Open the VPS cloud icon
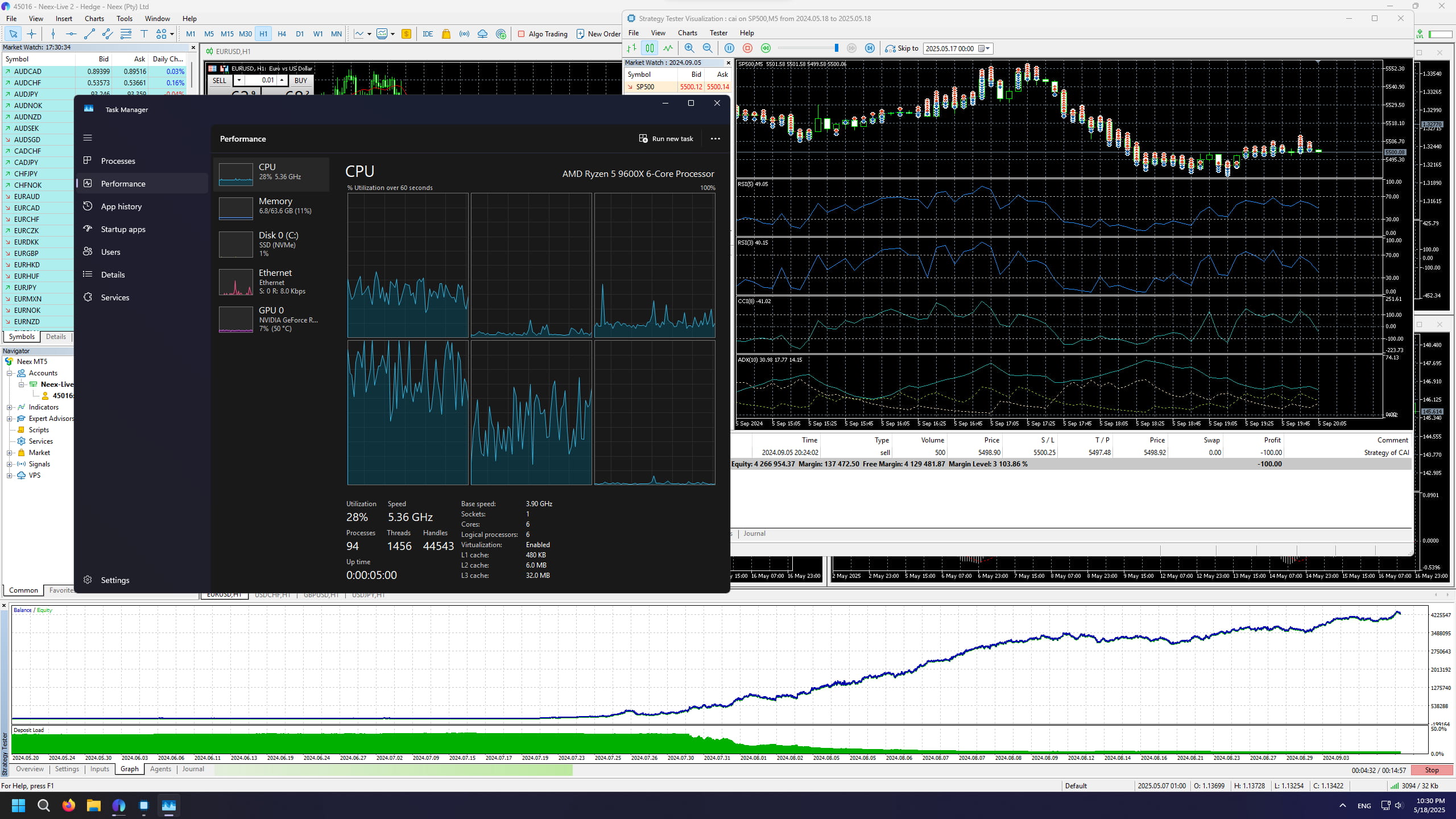 pos(482,34)
